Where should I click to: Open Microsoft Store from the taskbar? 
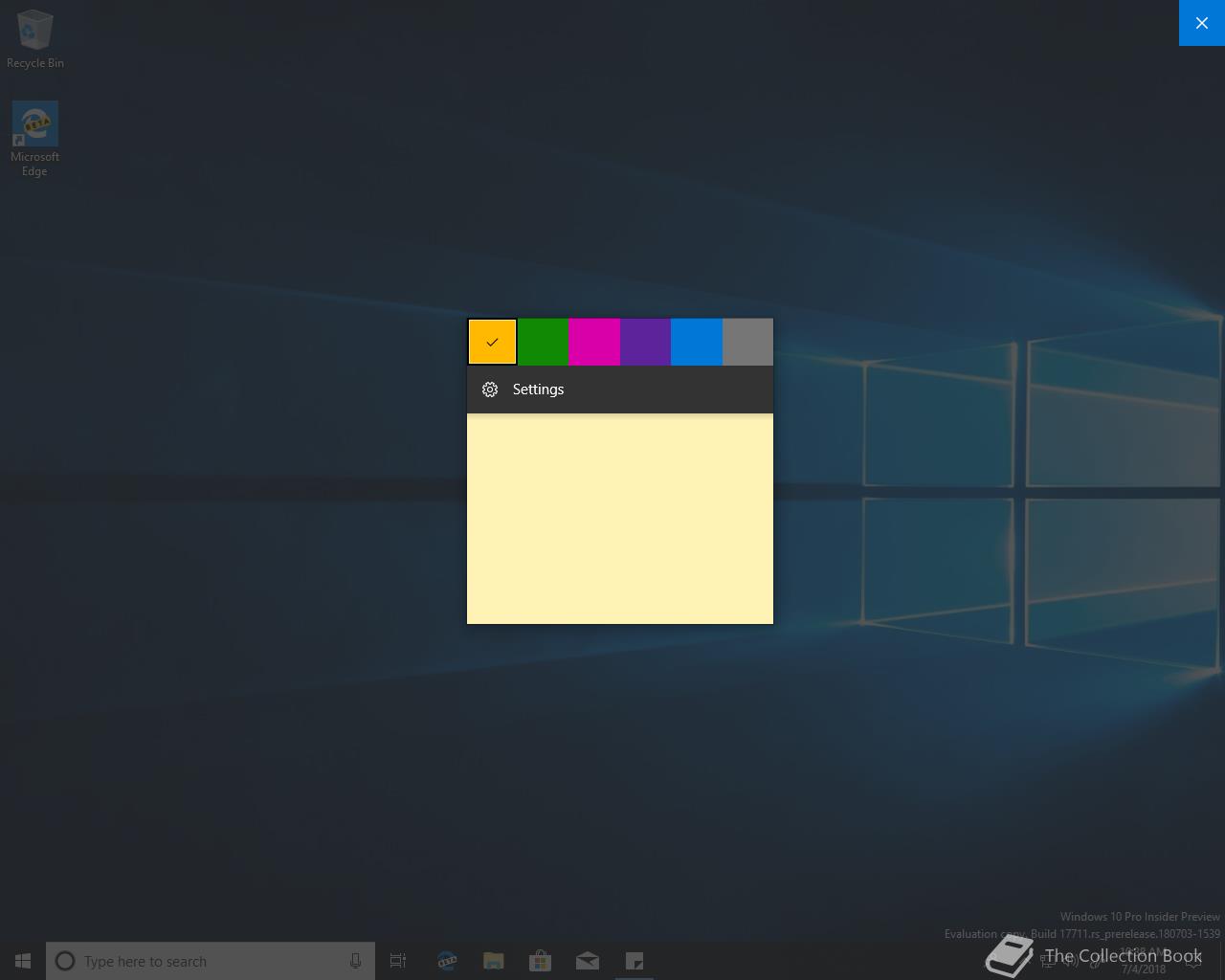point(541,961)
